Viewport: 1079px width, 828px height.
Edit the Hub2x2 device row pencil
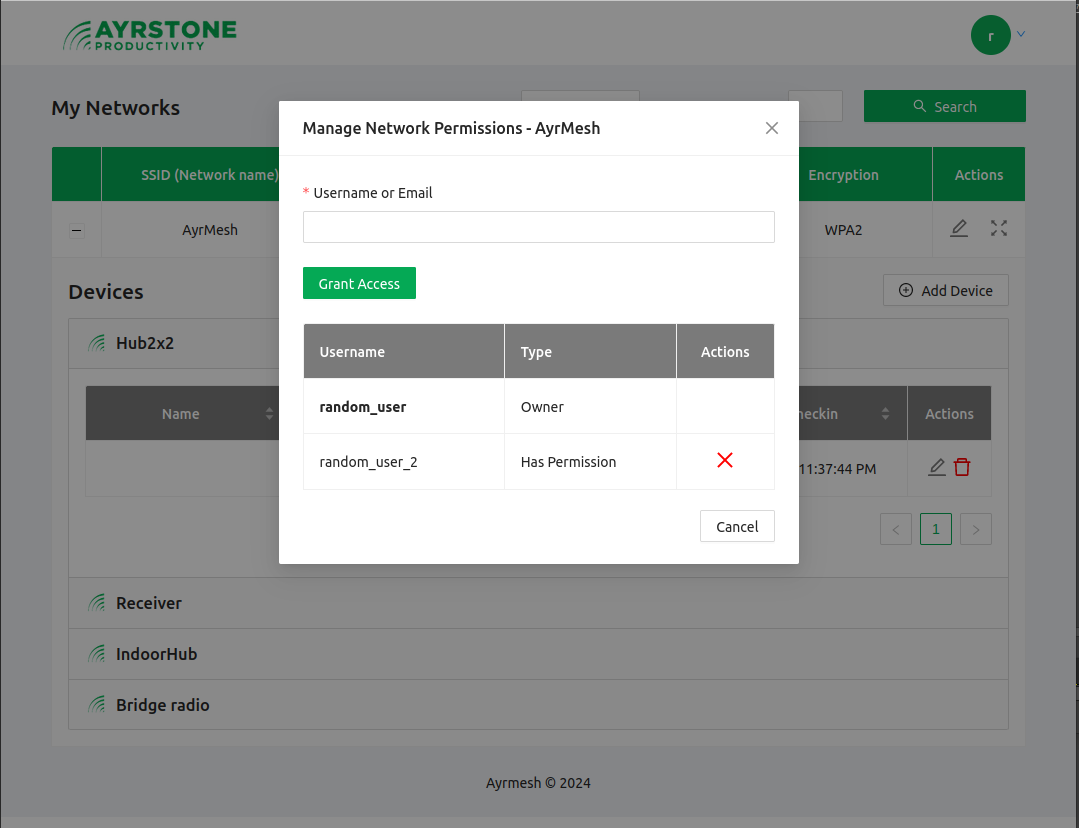point(937,467)
